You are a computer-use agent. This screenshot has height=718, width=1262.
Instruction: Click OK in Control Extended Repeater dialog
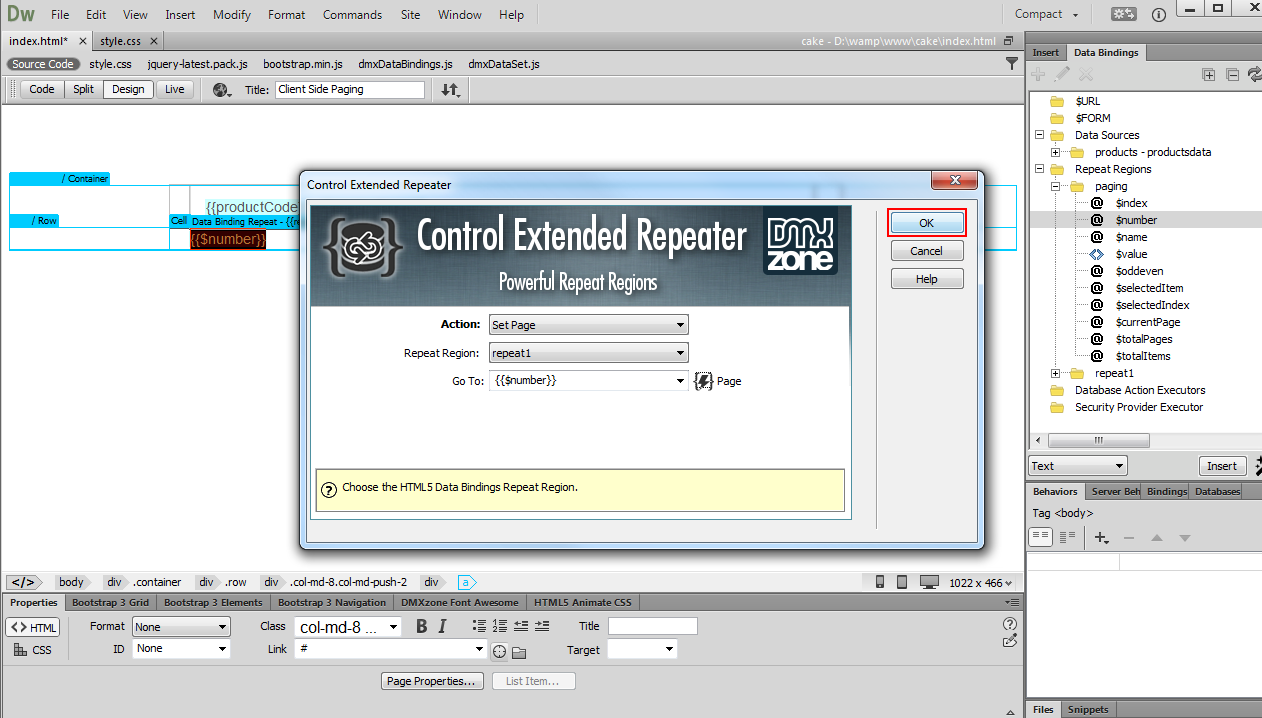pyautogui.click(x=927, y=223)
